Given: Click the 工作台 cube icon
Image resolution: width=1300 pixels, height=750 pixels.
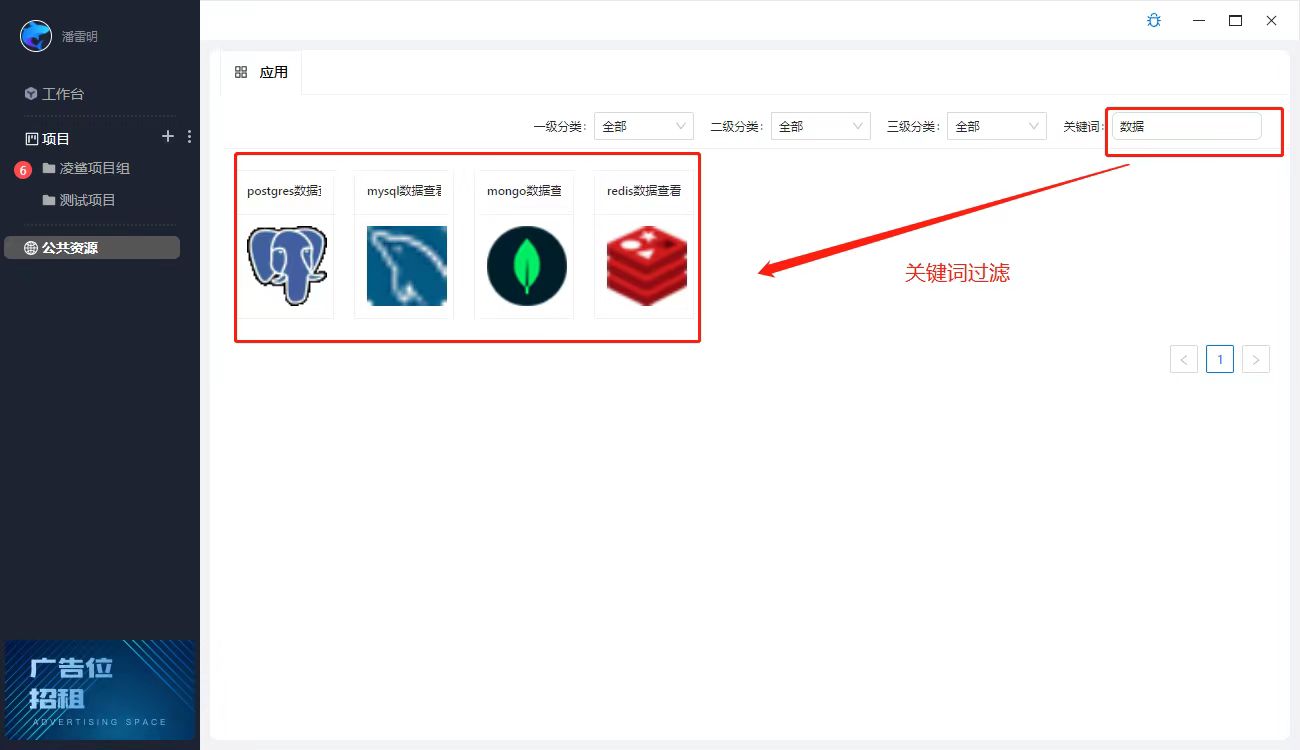Looking at the screenshot, I should pyautogui.click(x=31, y=94).
